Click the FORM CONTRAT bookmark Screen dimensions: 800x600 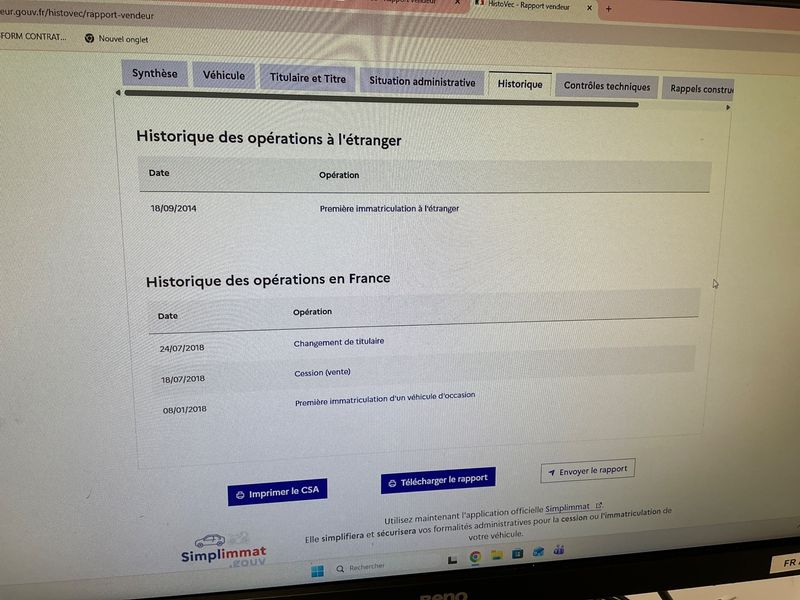33,36
